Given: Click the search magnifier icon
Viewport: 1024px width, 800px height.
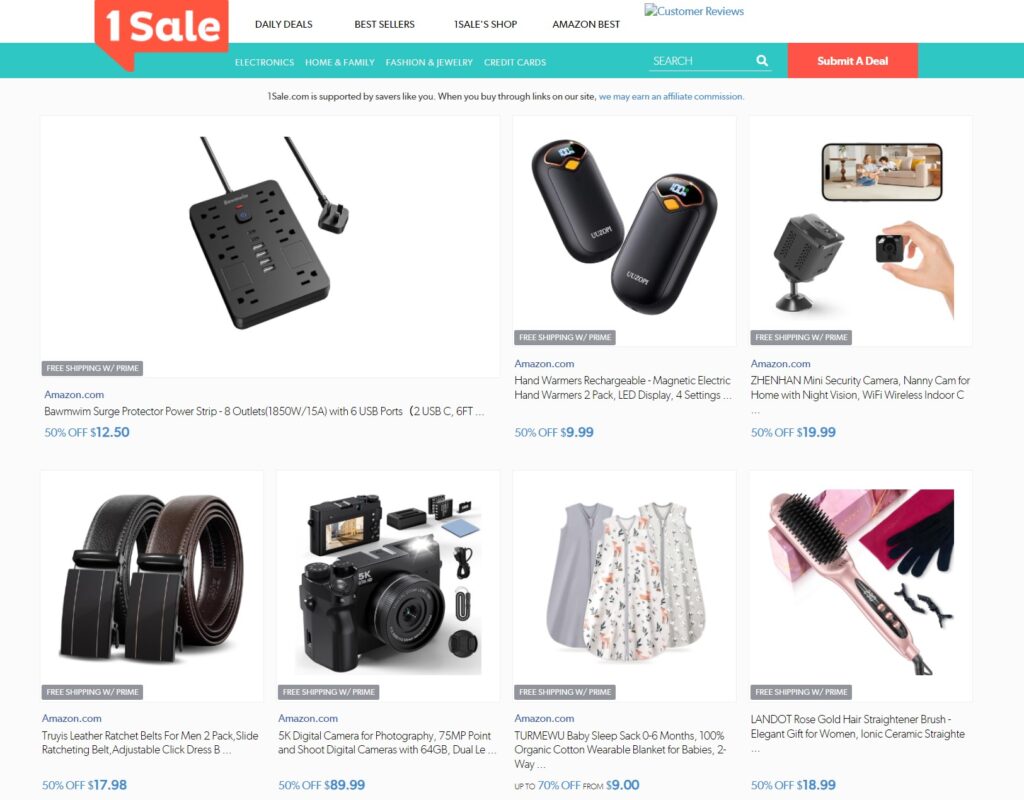Looking at the screenshot, I should pyautogui.click(x=761, y=61).
